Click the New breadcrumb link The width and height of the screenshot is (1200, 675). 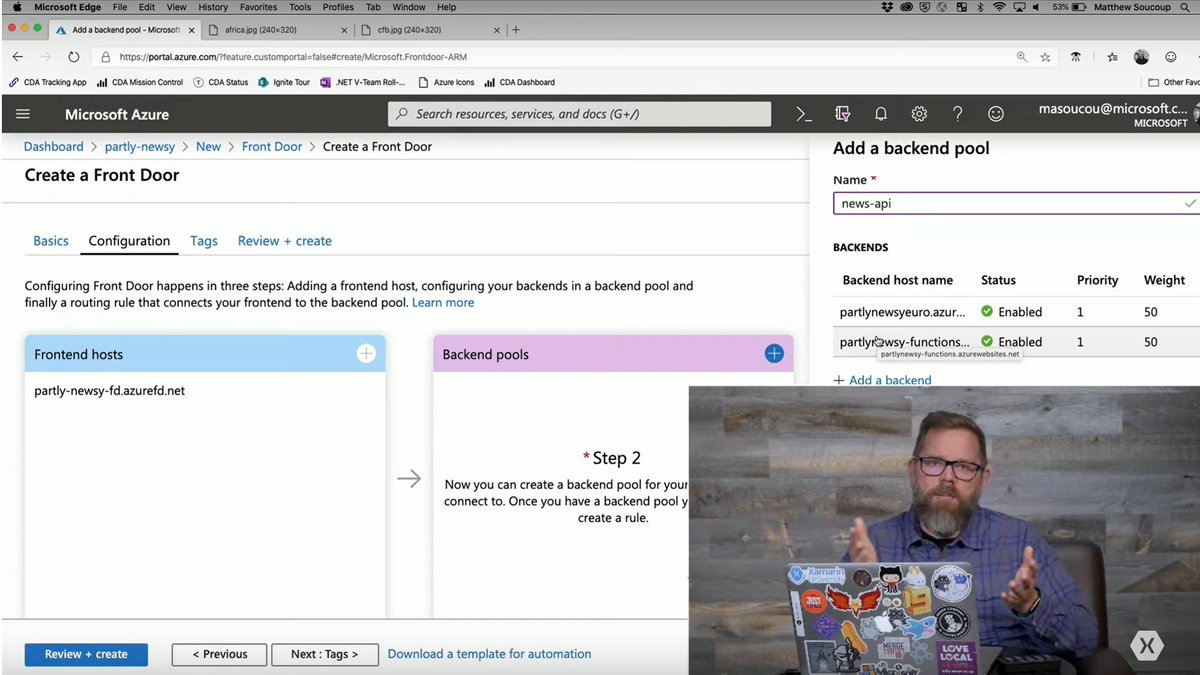208,146
